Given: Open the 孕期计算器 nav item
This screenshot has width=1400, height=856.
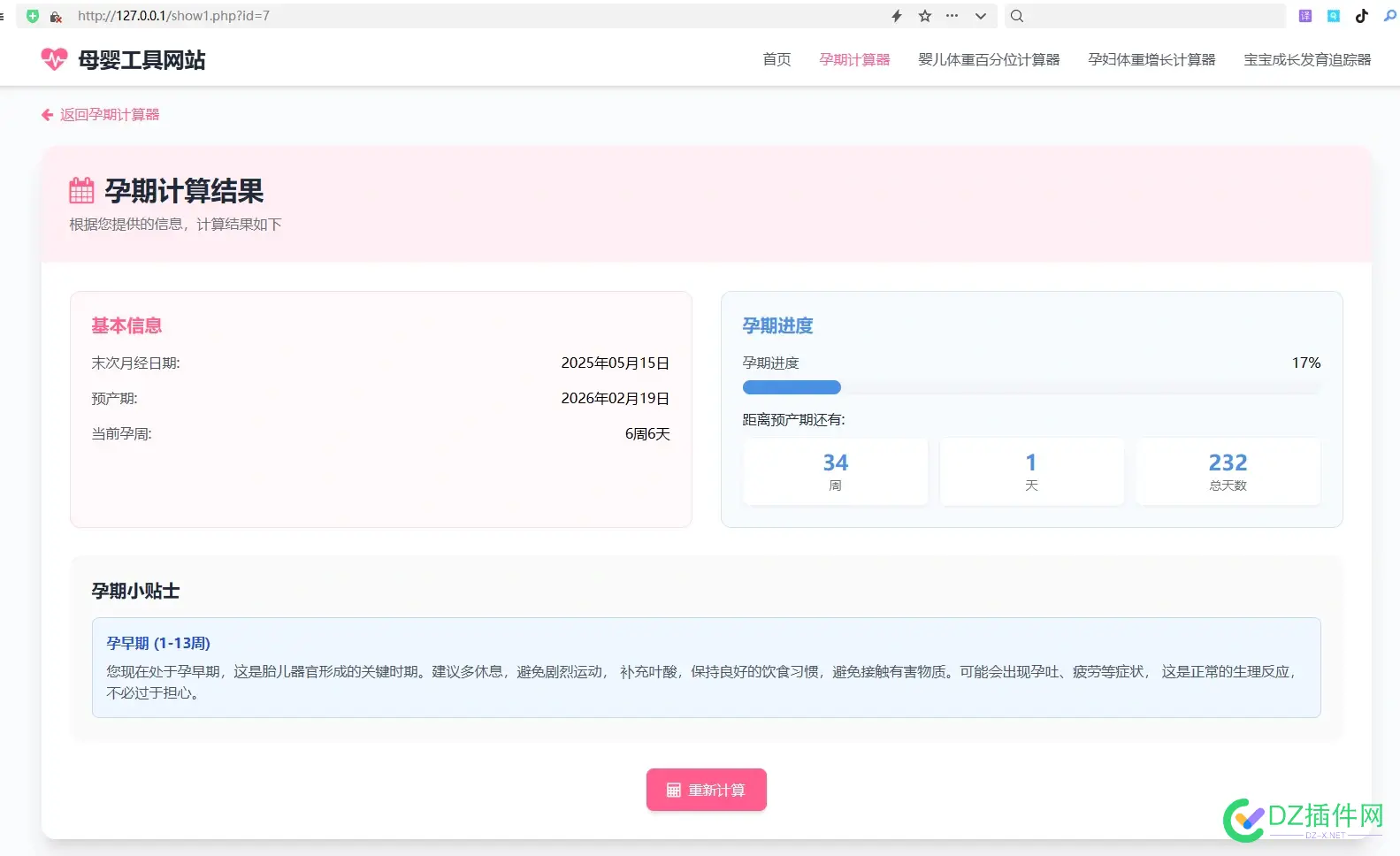Looking at the screenshot, I should click(x=854, y=59).
